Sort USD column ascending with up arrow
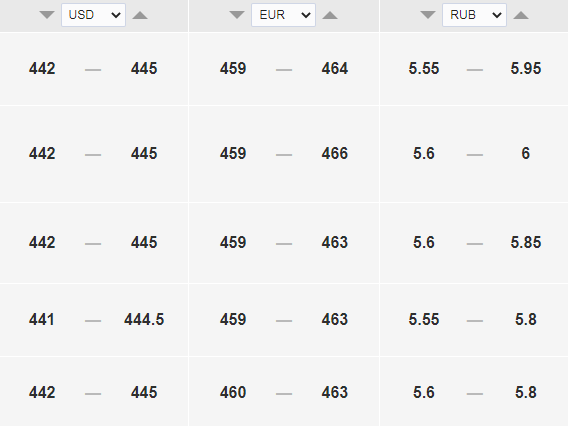 click(140, 15)
